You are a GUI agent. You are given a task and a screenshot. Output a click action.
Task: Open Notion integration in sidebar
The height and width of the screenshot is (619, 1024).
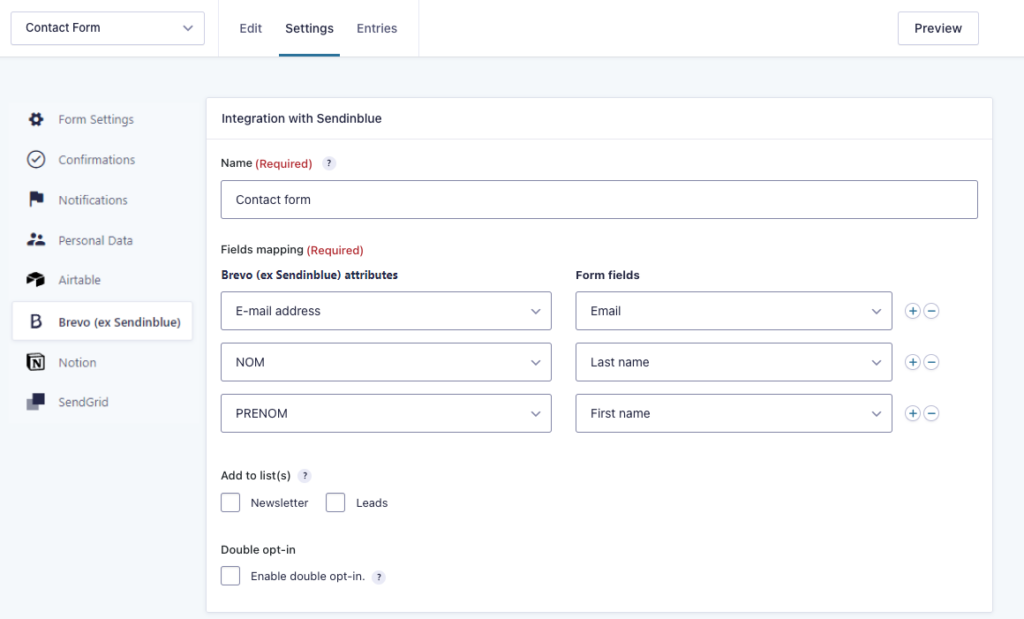coord(77,362)
